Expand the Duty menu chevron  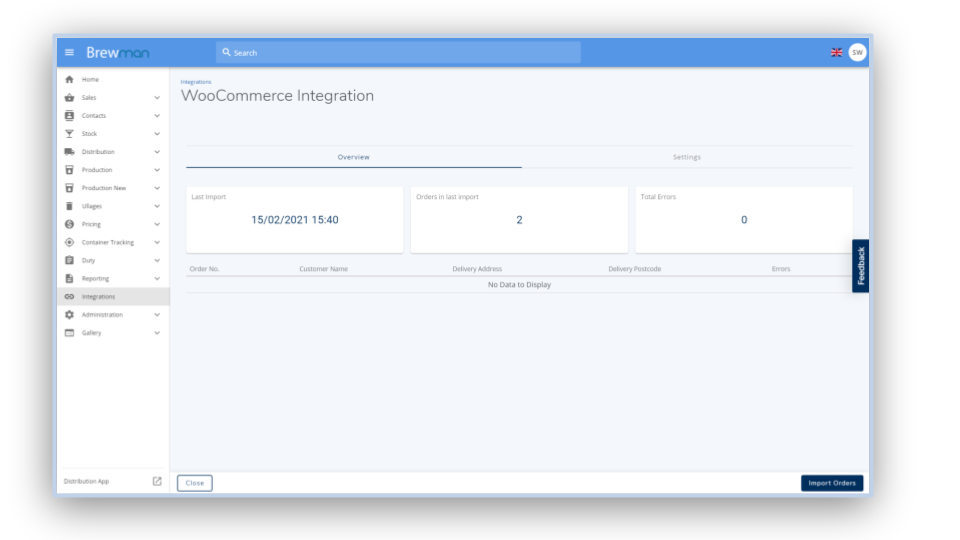(x=157, y=260)
